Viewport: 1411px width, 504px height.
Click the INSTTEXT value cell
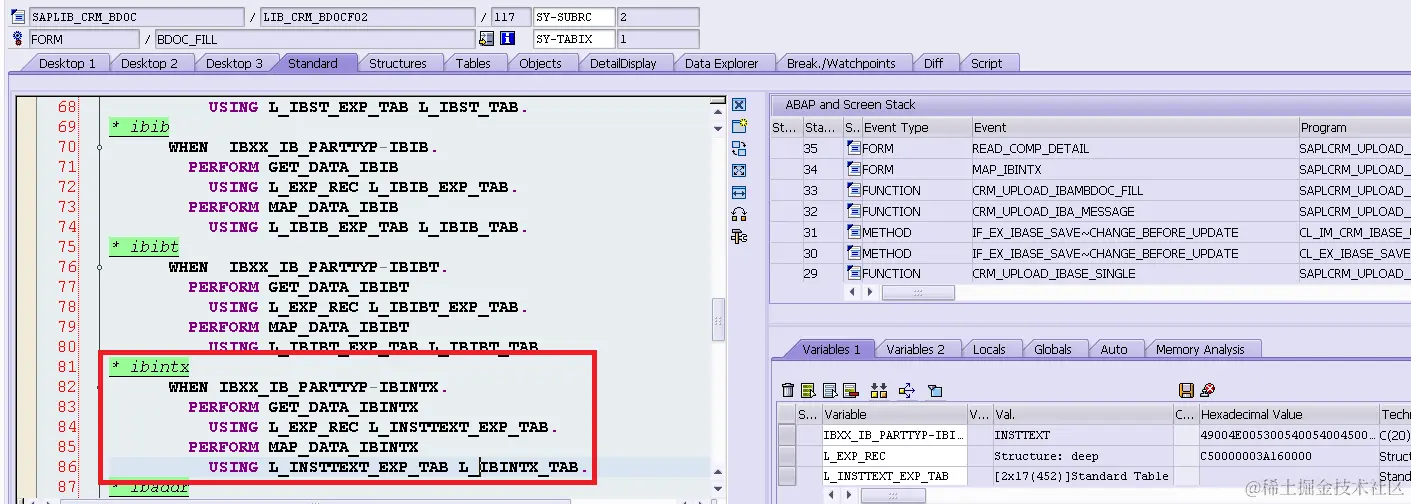click(1081, 435)
